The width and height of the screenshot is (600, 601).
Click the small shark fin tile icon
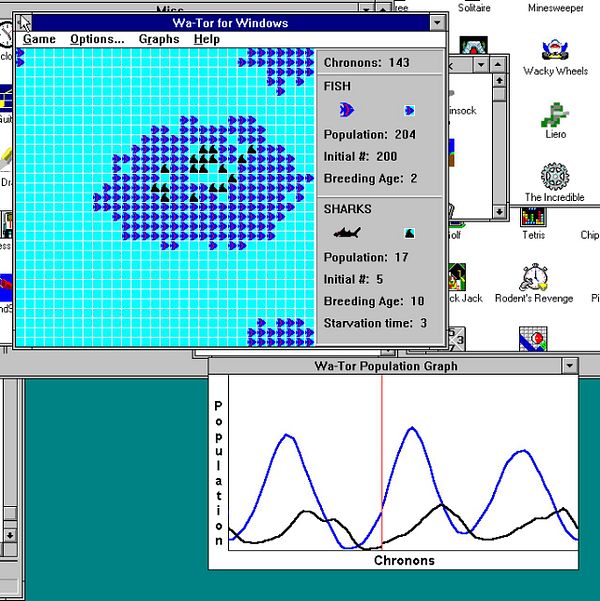409,233
